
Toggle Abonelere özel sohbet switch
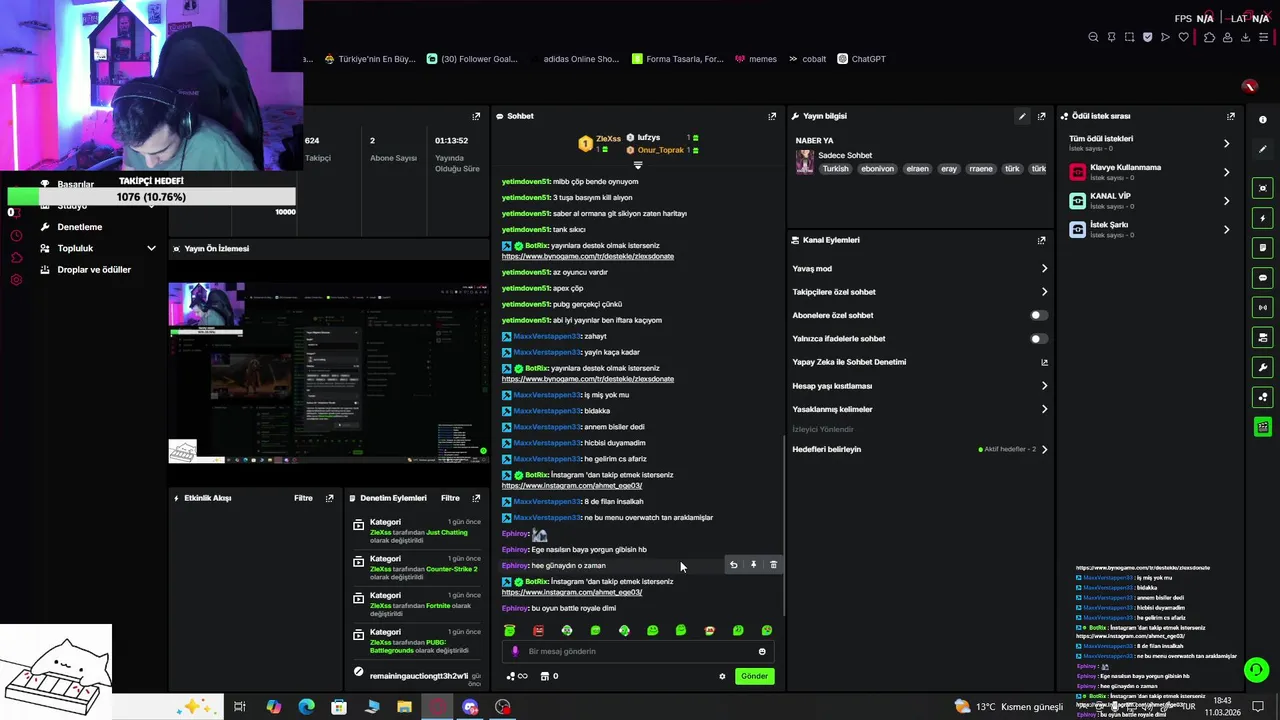[1039, 315]
